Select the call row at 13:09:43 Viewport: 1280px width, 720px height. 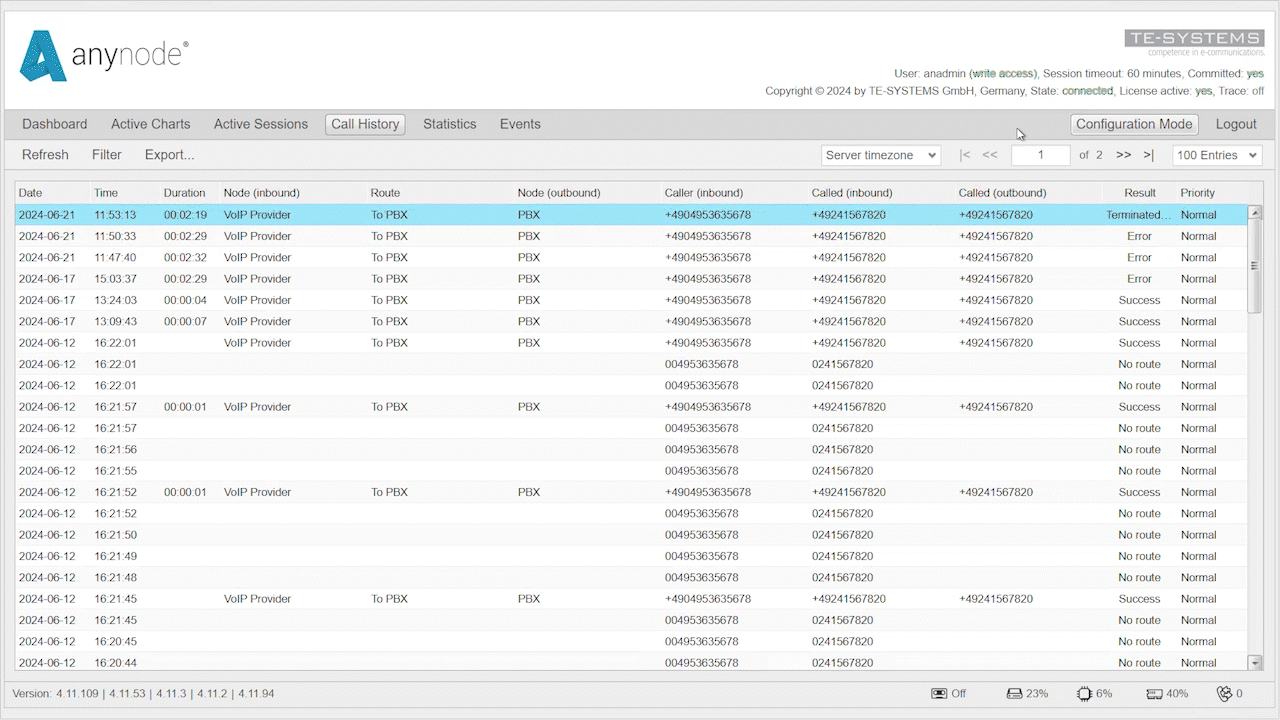click(x=632, y=321)
